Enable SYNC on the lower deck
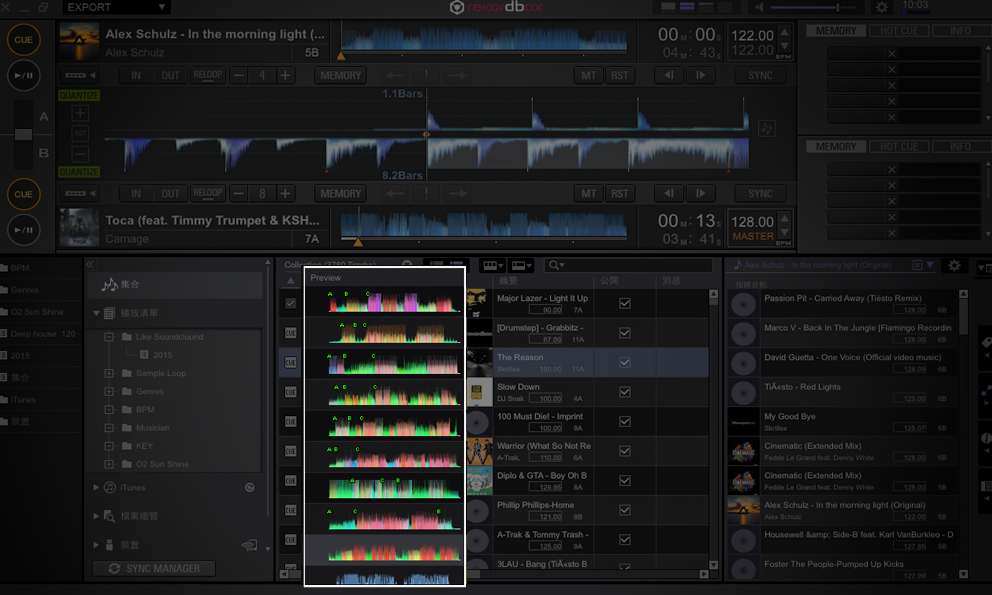 (760, 193)
